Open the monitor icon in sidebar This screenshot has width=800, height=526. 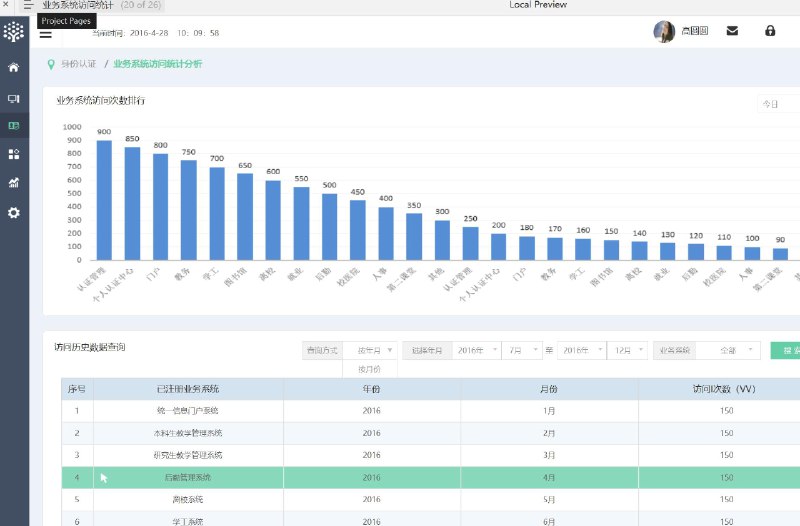pyautogui.click(x=14, y=98)
